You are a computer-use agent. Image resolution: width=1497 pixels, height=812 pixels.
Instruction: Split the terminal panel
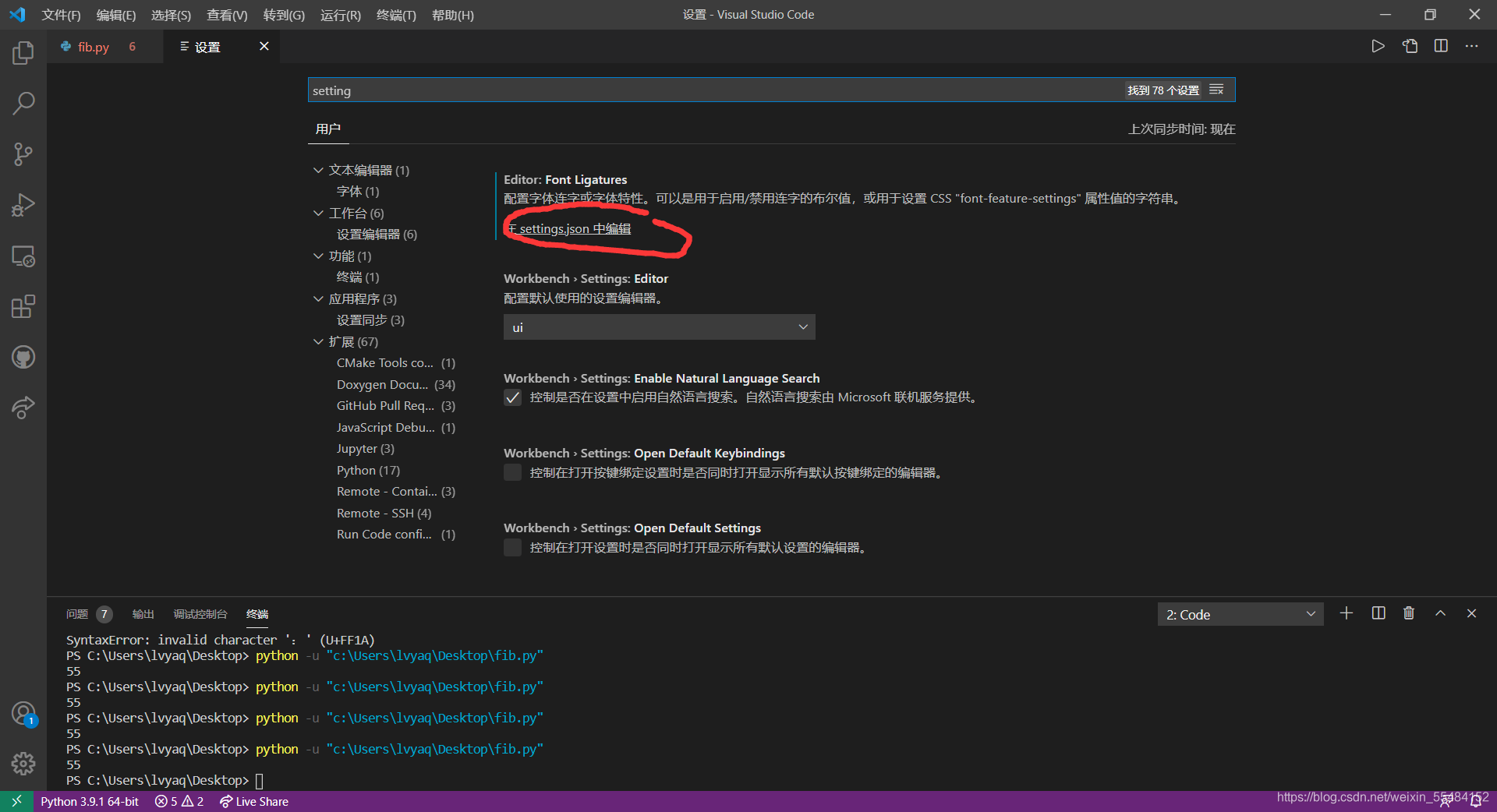tap(1378, 613)
